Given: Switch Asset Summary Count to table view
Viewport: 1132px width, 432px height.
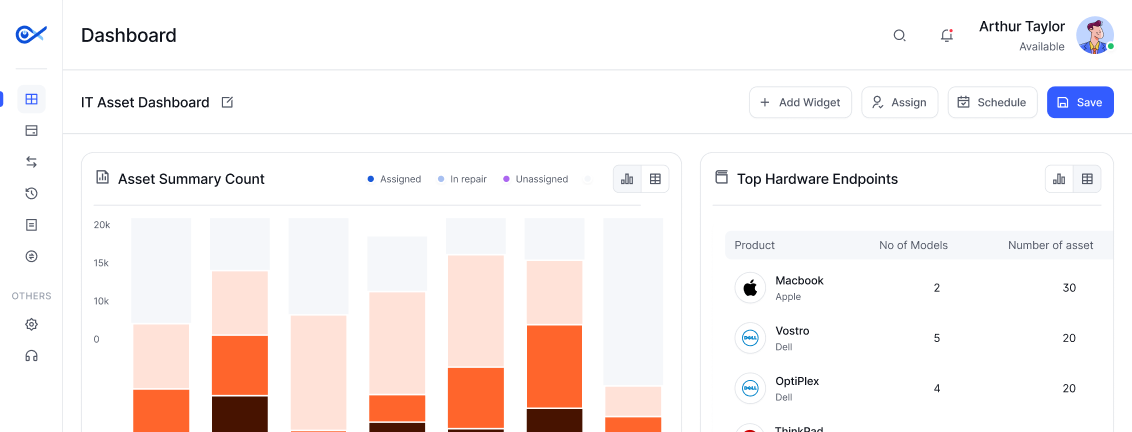Looking at the screenshot, I should [x=655, y=179].
